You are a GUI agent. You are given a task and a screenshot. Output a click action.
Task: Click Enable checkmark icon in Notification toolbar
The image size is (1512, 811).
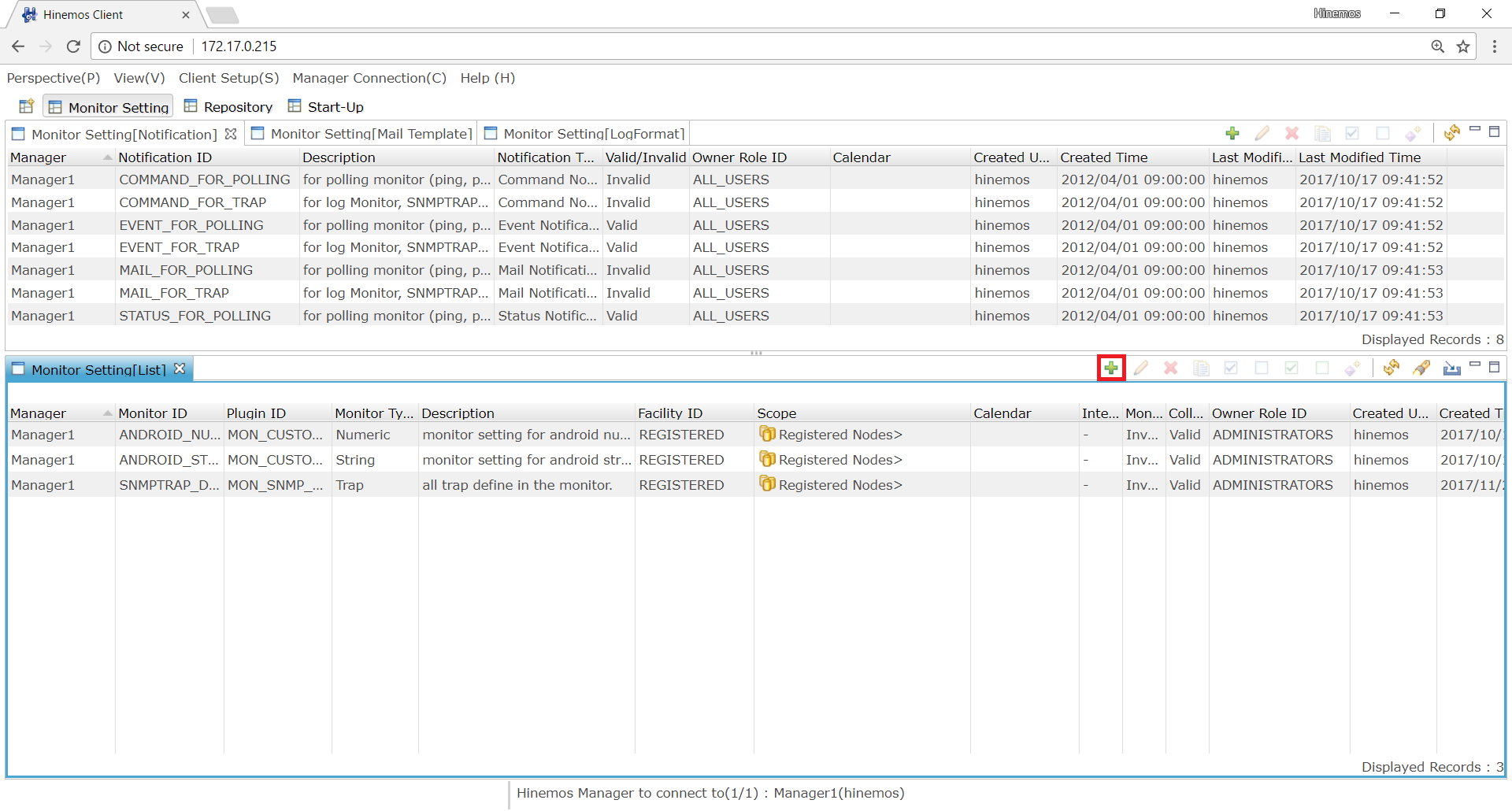tap(1352, 133)
